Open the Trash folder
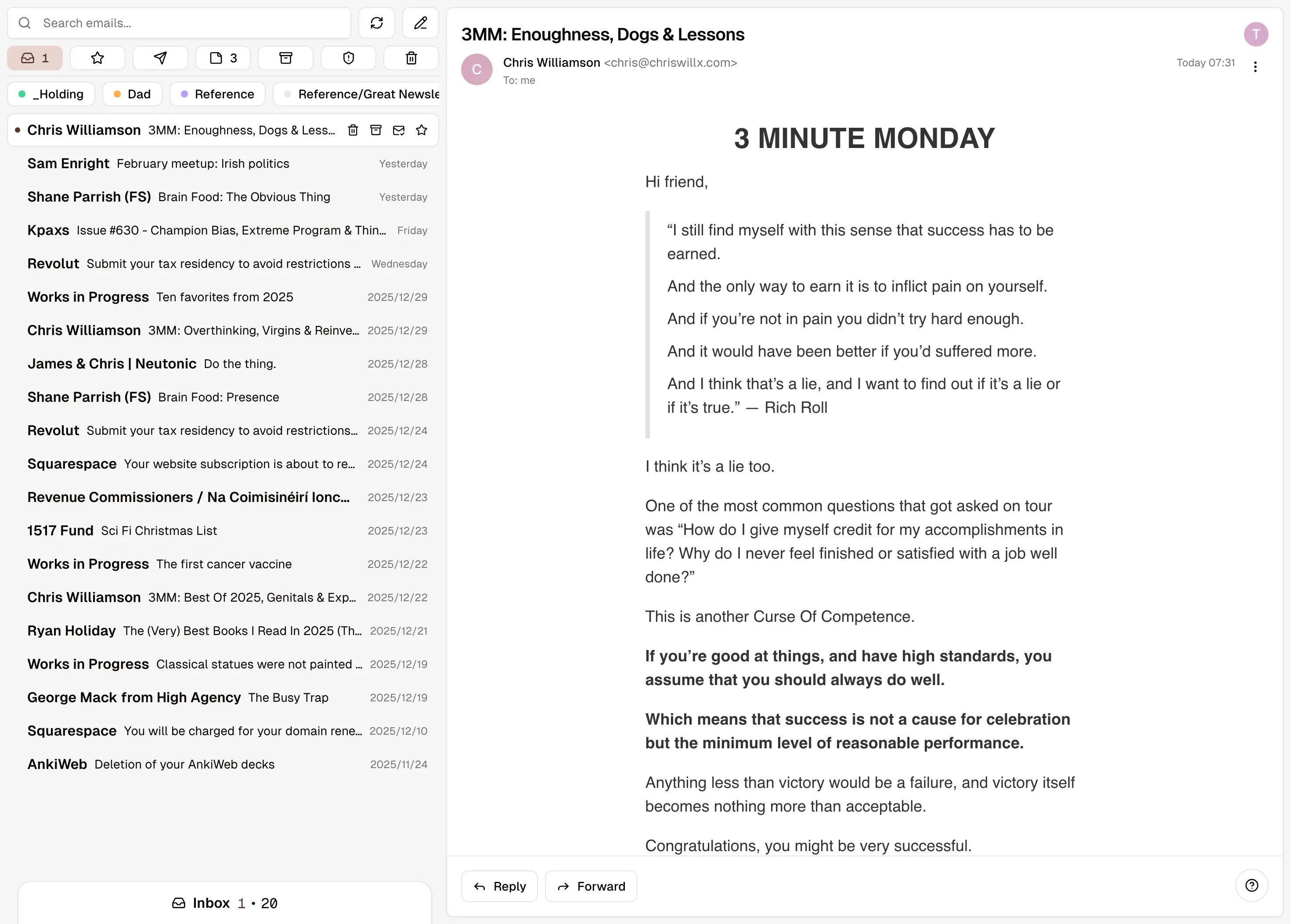The height and width of the screenshot is (924, 1291). [411, 58]
